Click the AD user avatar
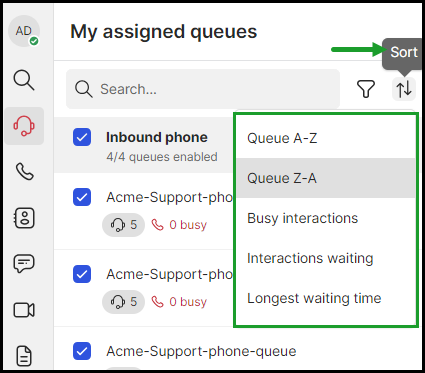The width and height of the screenshot is (425, 373). pyautogui.click(x=24, y=31)
